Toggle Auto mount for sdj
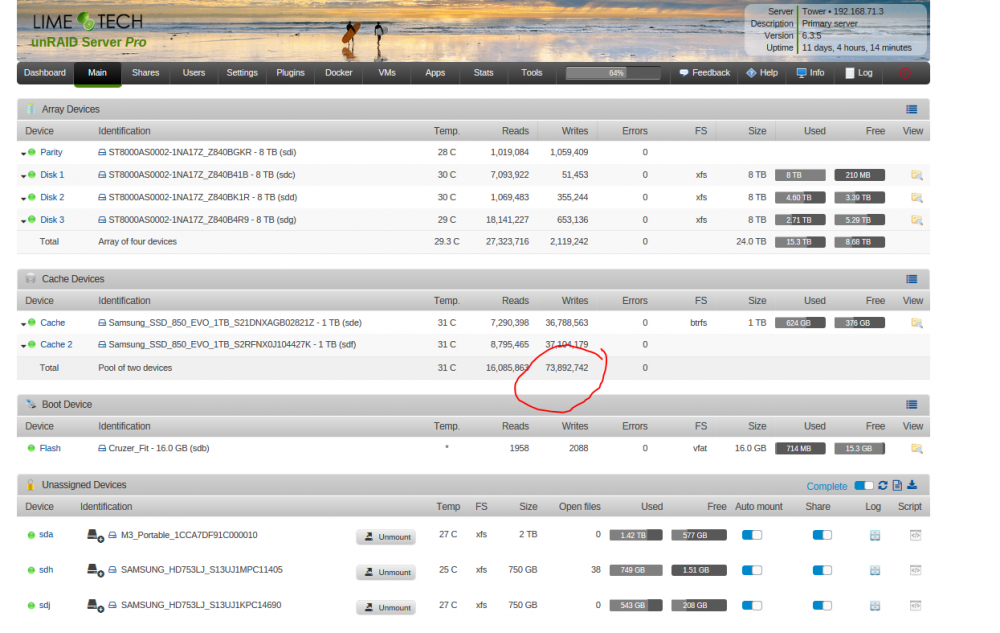The height and width of the screenshot is (633, 1000). click(x=752, y=605)
